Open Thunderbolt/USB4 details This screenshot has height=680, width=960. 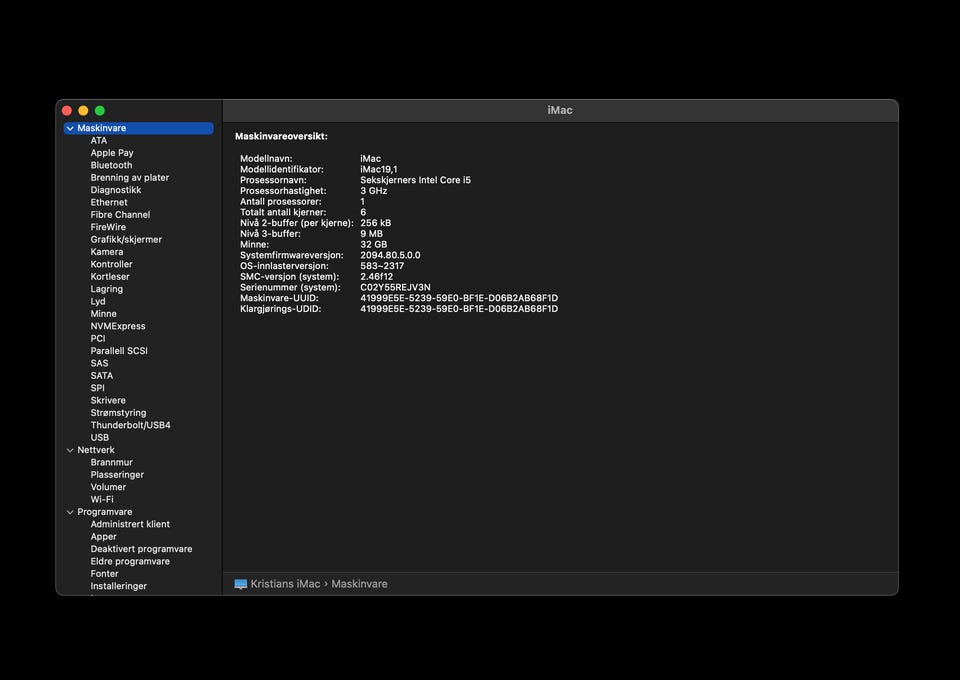point(130,425)
